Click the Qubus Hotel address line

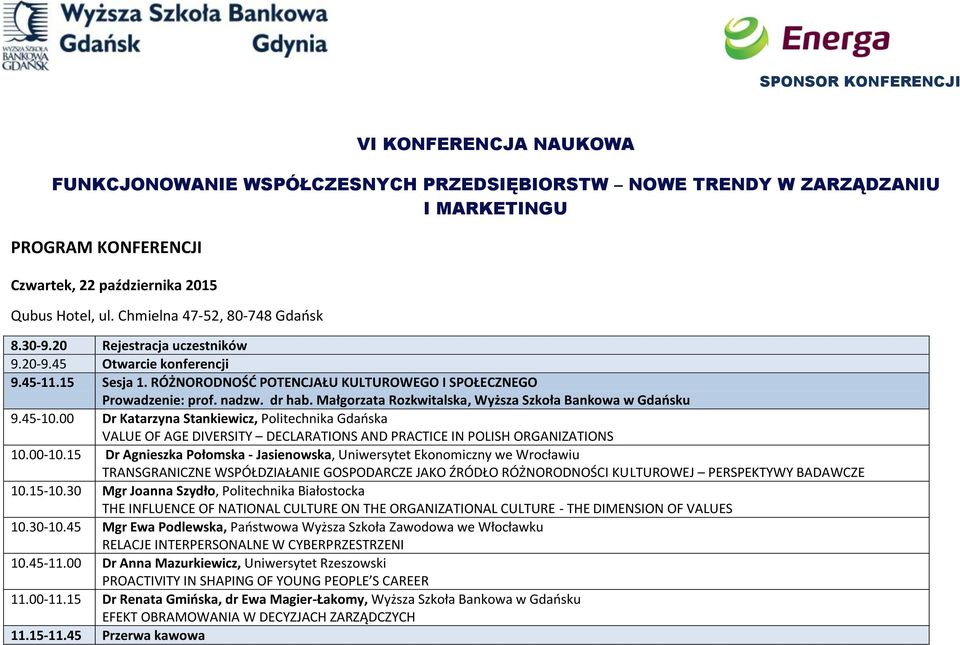[x=167, y=316]
